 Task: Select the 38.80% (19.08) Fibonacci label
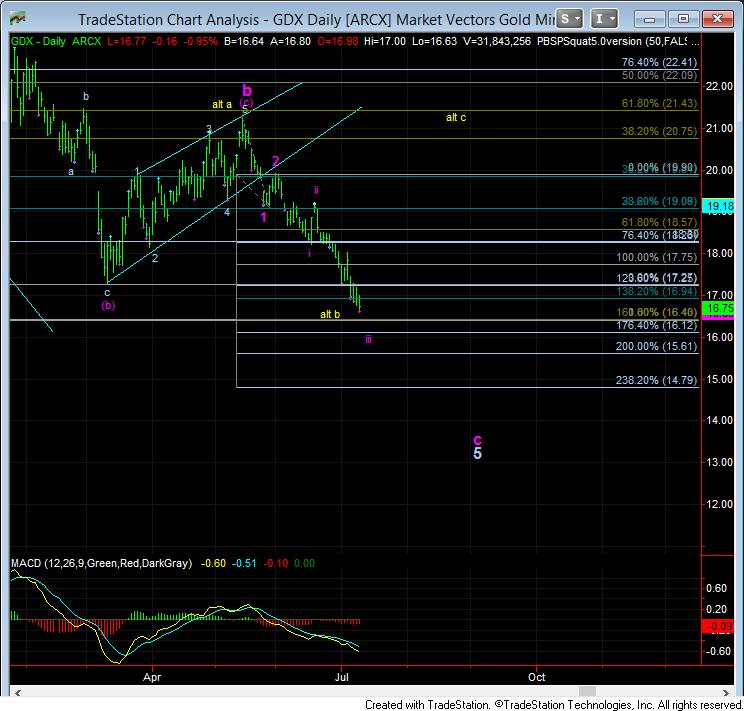659,201
